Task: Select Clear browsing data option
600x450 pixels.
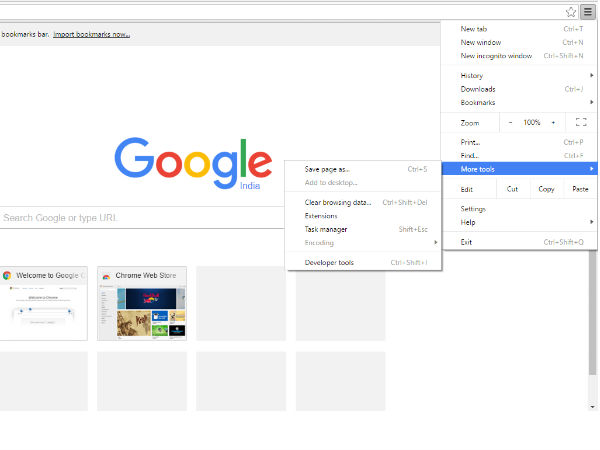Action: pos(338,202)
